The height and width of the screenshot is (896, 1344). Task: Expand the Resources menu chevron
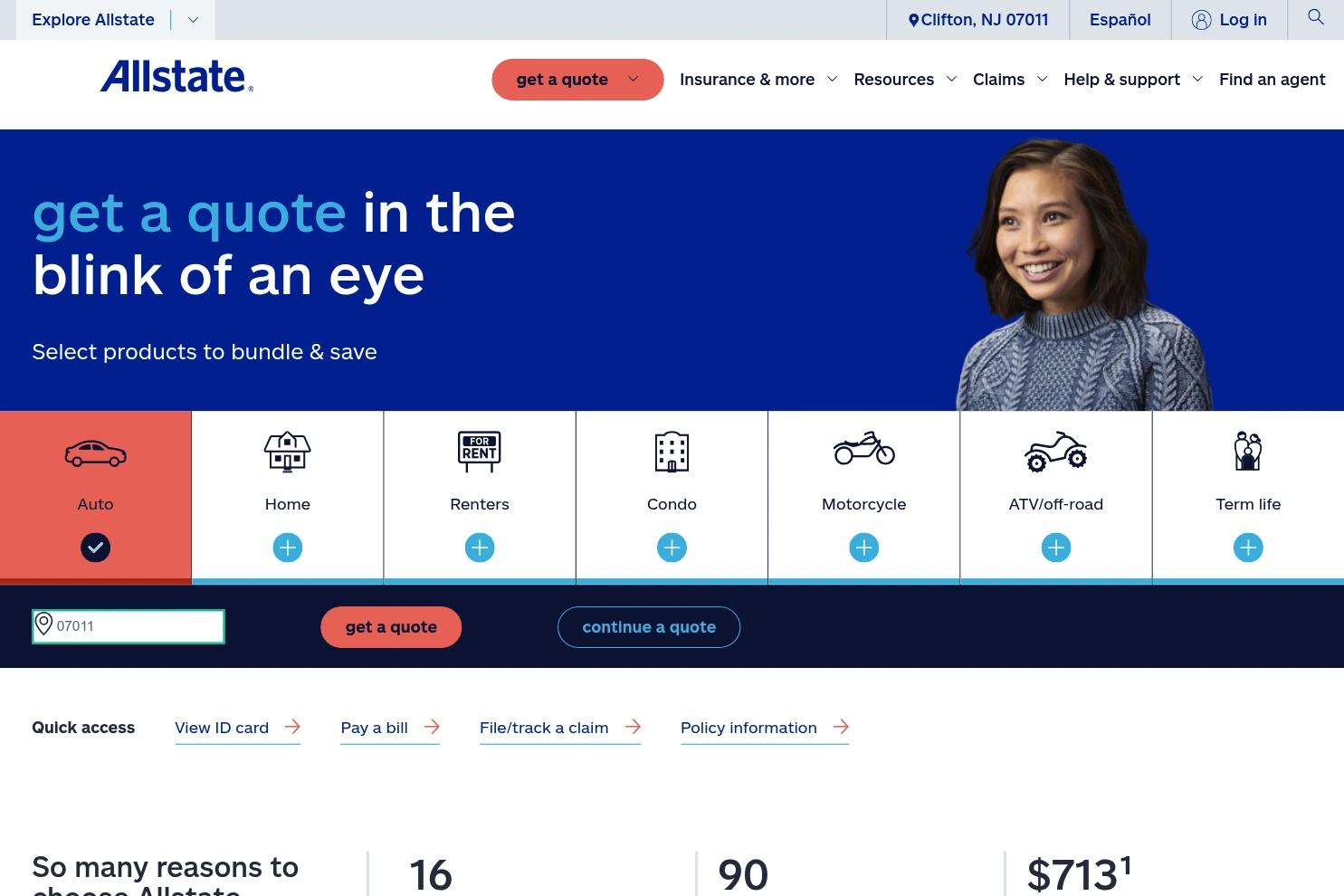point(951,79)
